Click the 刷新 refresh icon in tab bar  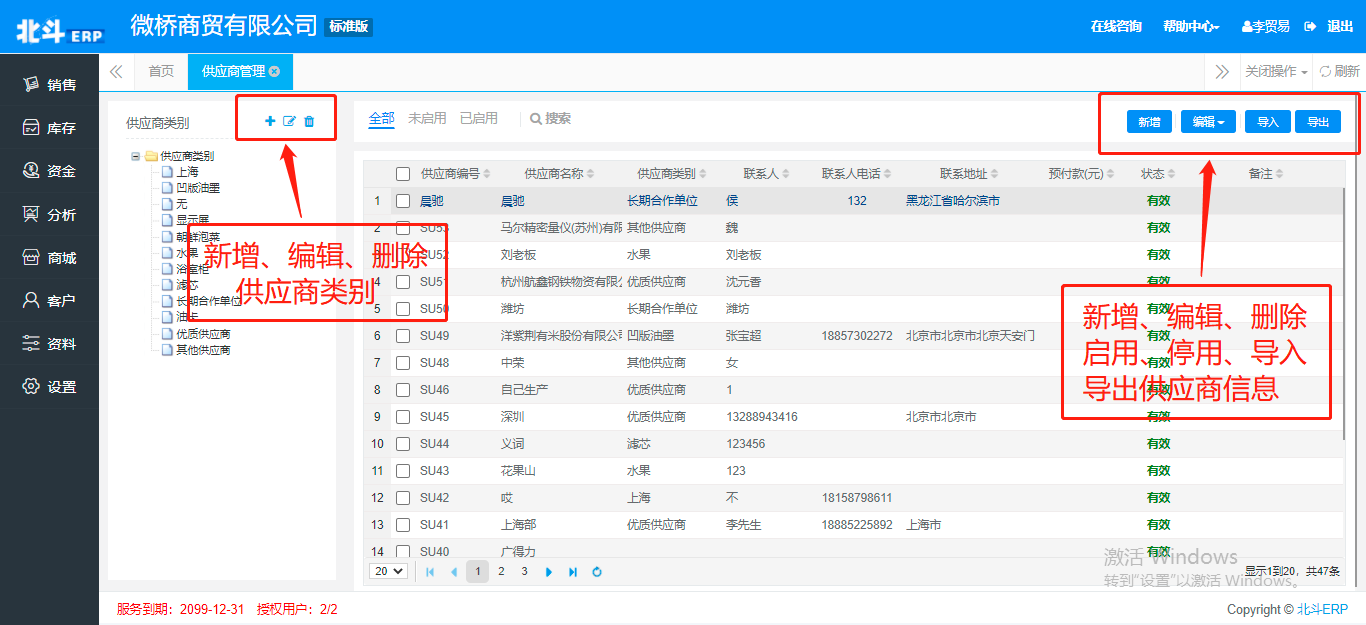coord(1326,71)
